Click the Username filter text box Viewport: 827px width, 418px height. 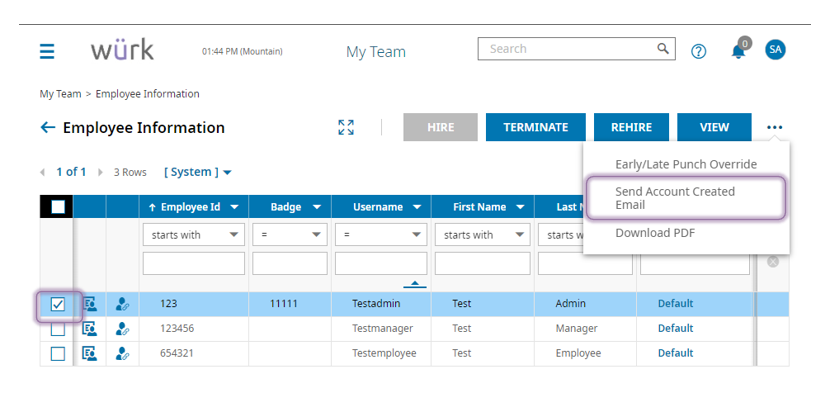(381, 263)
